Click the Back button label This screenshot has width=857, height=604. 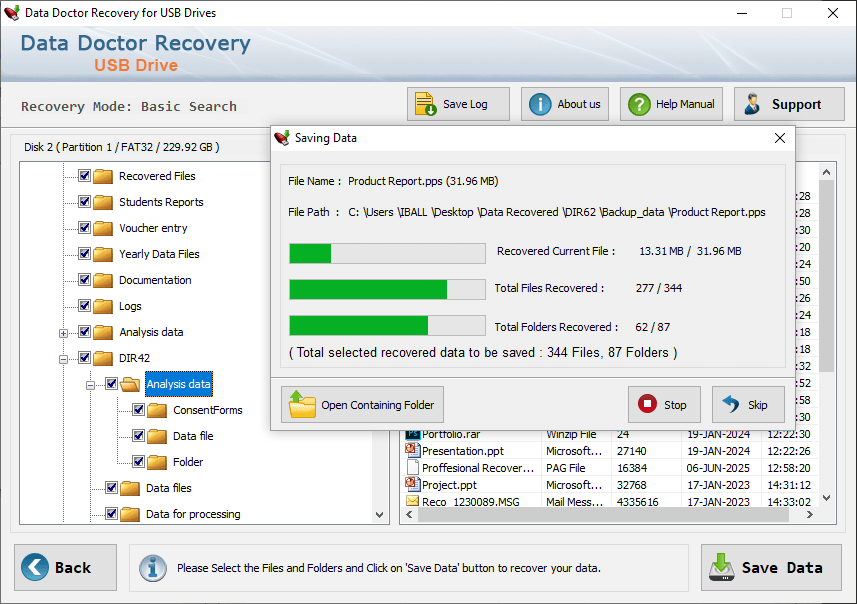[x=73, y=567]
